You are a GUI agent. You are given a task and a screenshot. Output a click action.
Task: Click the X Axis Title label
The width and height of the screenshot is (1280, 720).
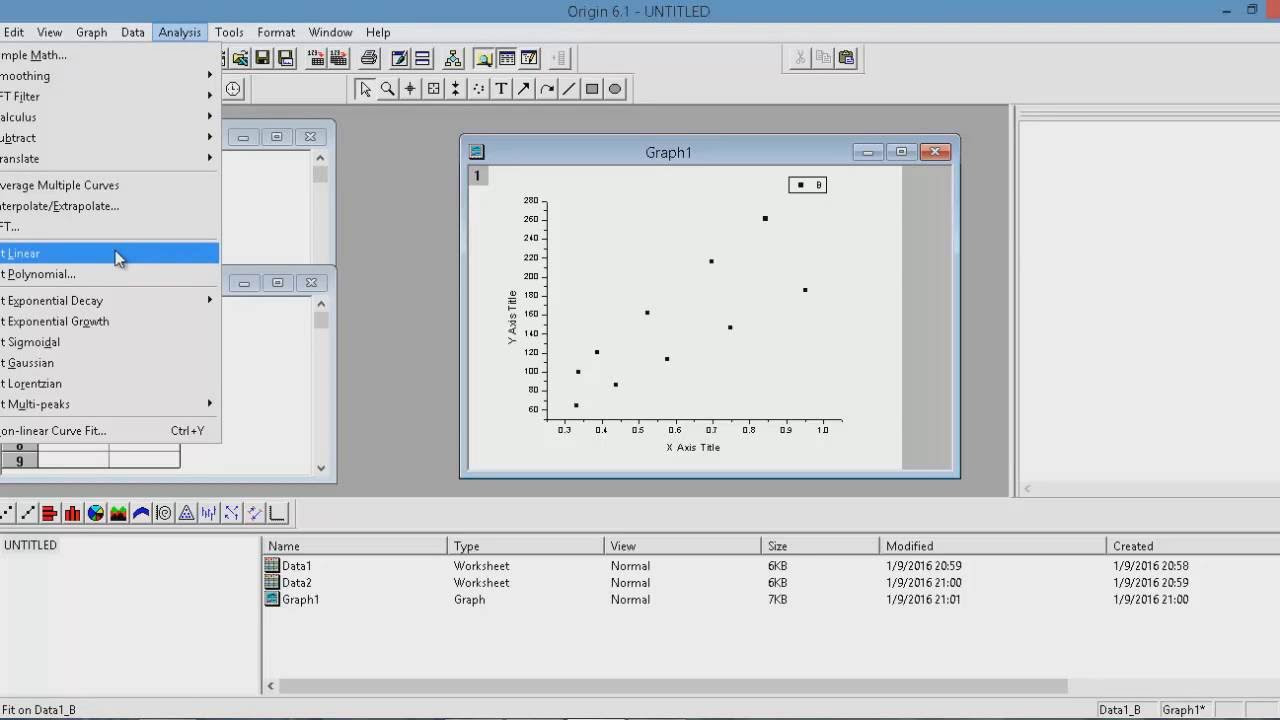click(693, 447)
